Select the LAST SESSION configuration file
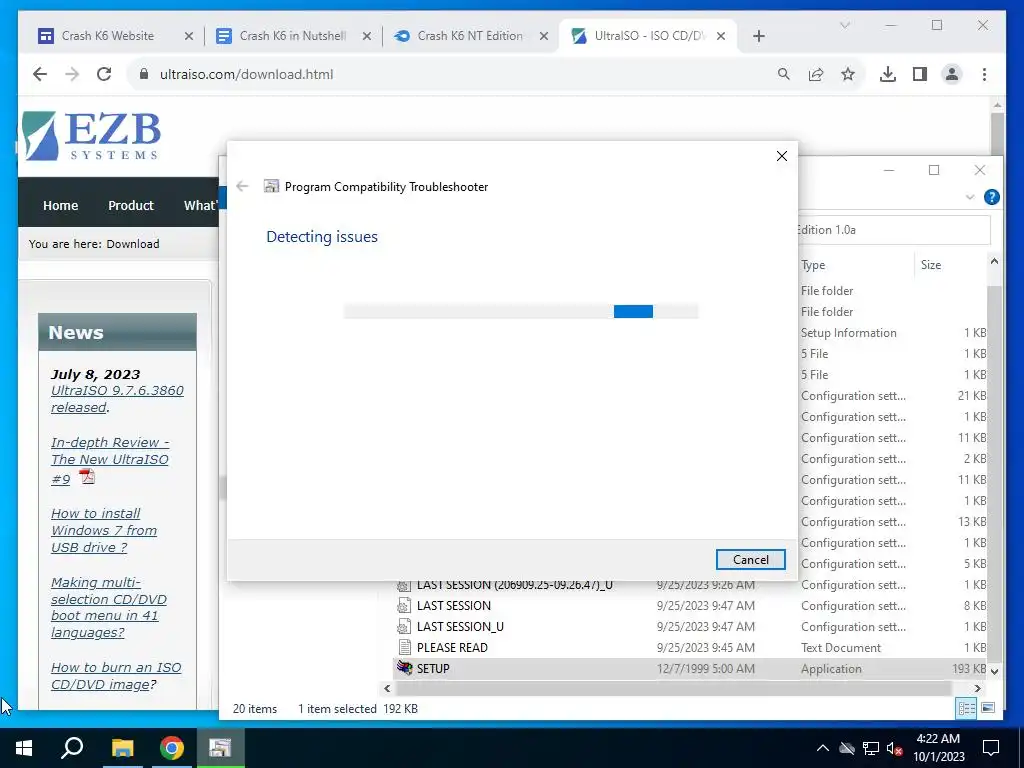 point(690,606)
